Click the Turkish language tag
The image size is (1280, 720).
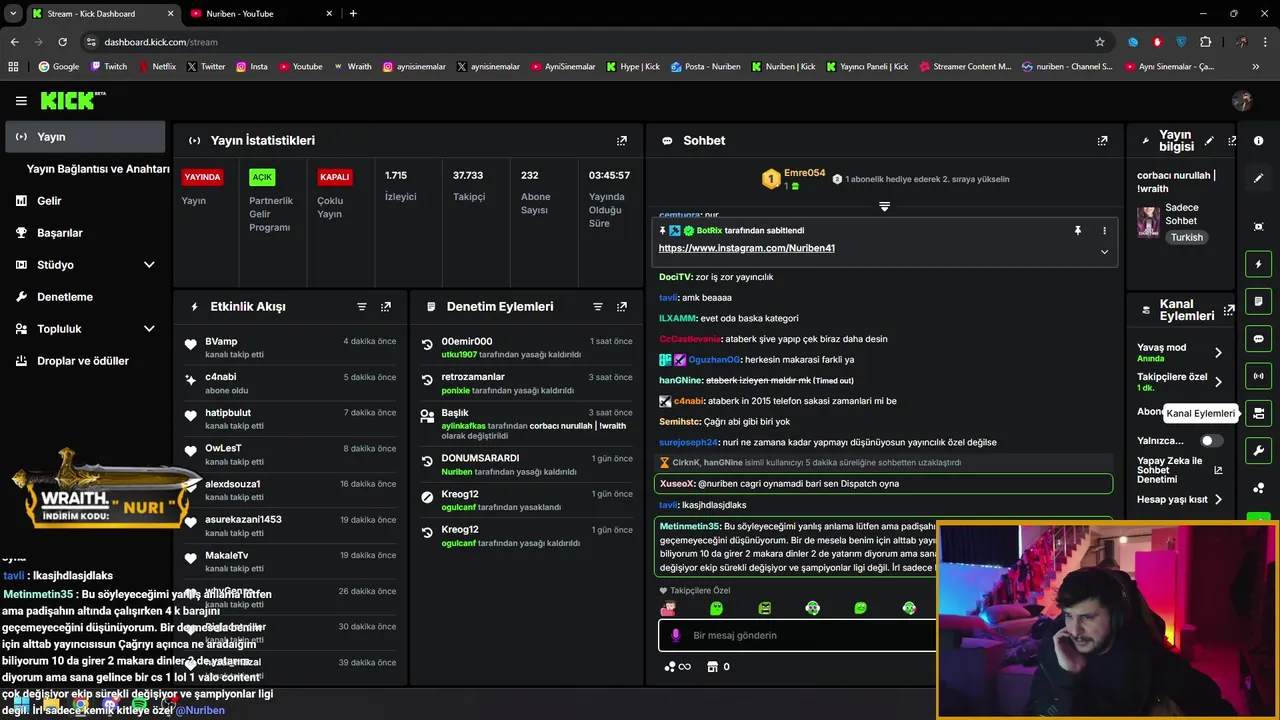tap(1187, 238)
